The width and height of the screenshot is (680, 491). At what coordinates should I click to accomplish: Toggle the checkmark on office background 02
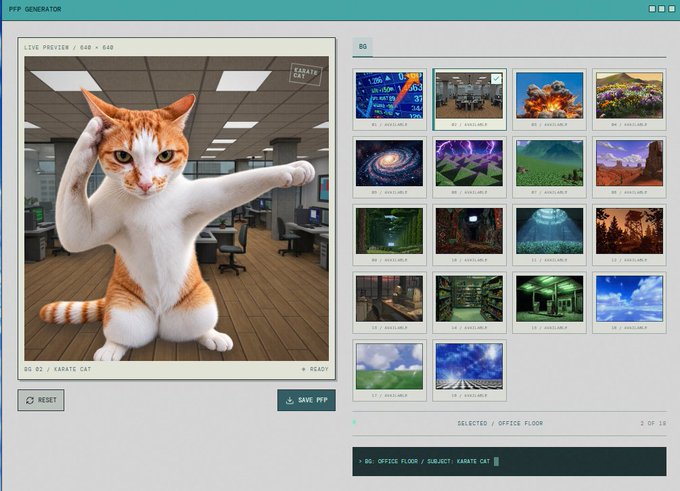496,79
